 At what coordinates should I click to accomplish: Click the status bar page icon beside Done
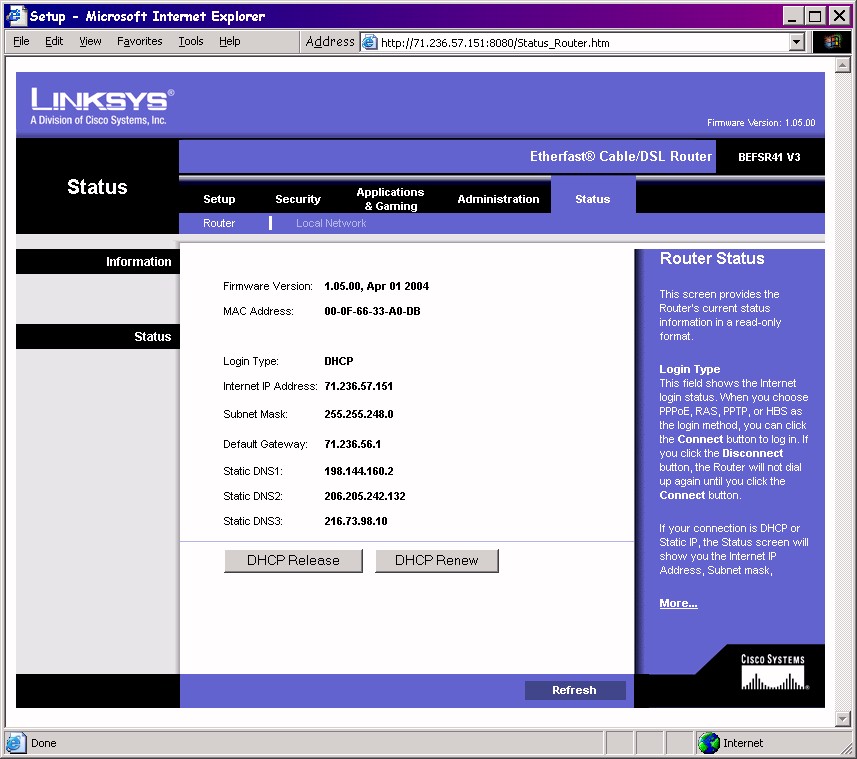click(15, 743)
